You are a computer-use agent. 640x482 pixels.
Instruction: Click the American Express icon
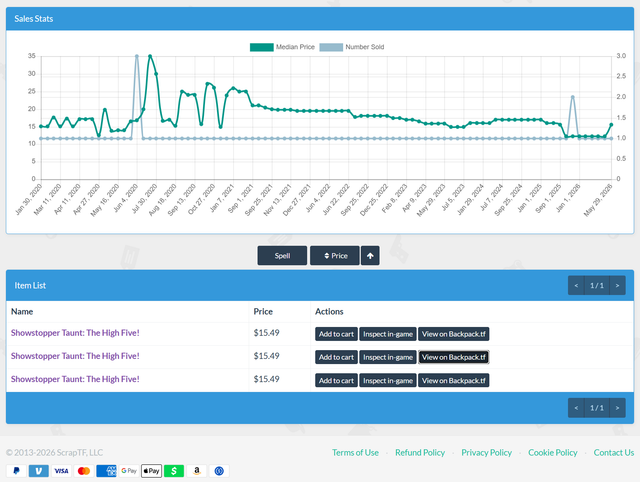tap(107, 471)
